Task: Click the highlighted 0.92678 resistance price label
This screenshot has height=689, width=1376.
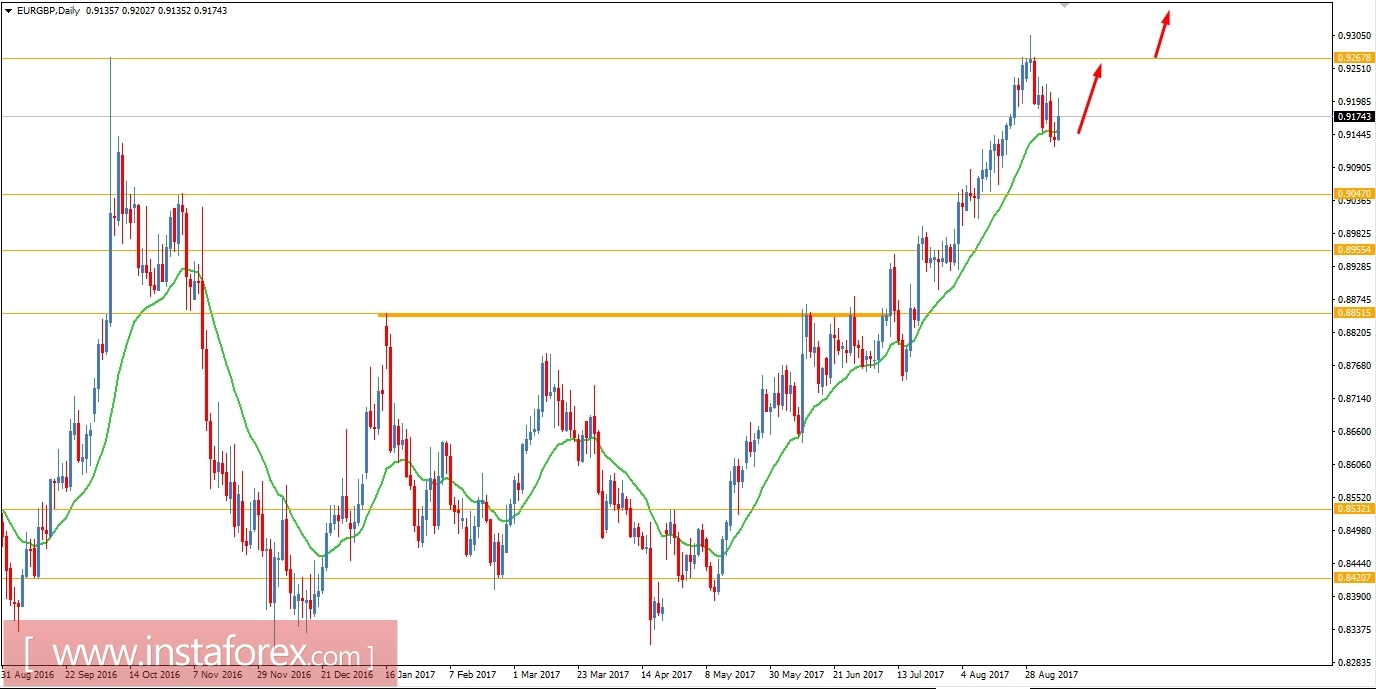Action: pyautogui.click(x=1352, y=58)
